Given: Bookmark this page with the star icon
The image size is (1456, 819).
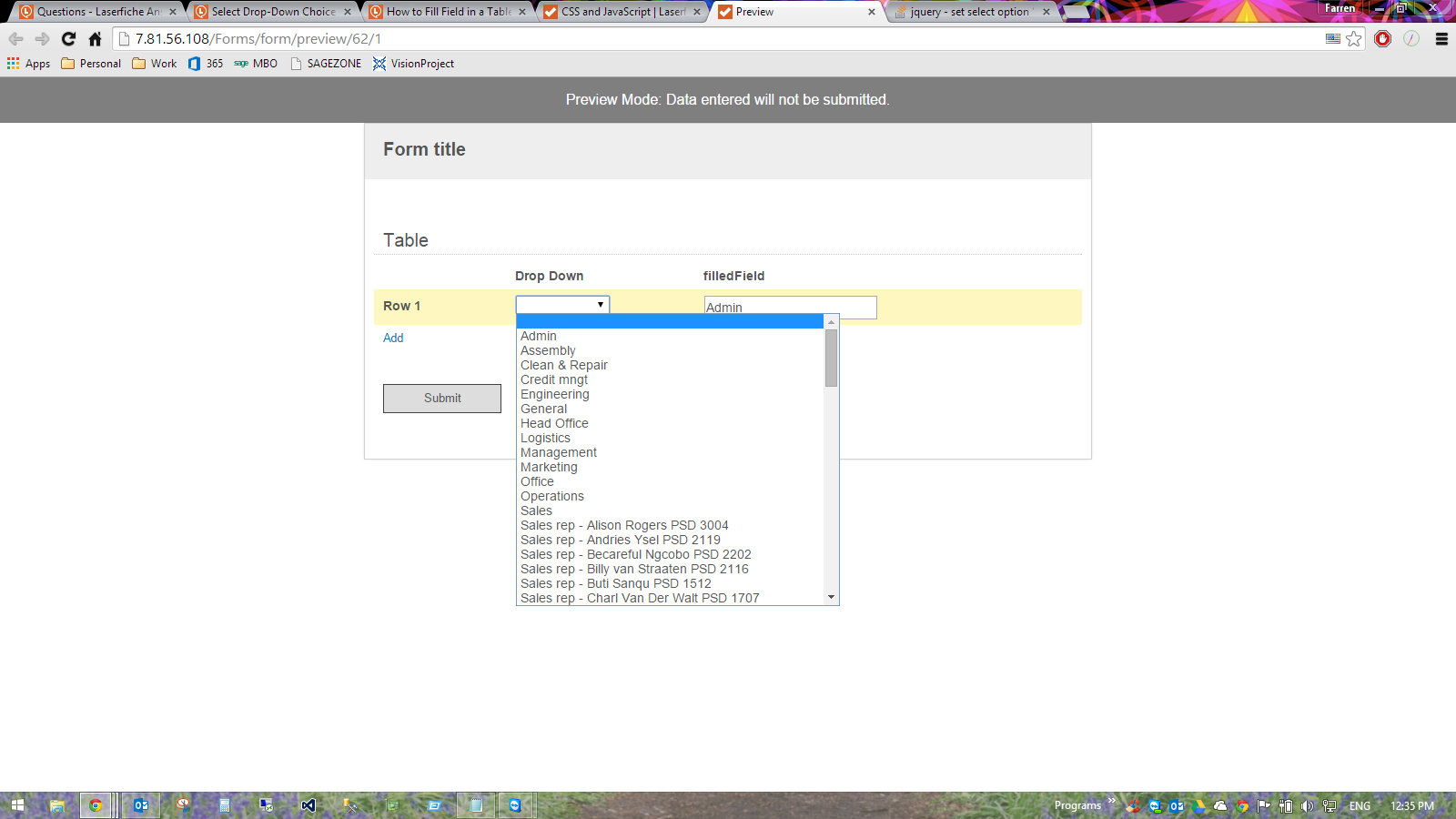Looking at the screenshot, I should [1354, 39].
